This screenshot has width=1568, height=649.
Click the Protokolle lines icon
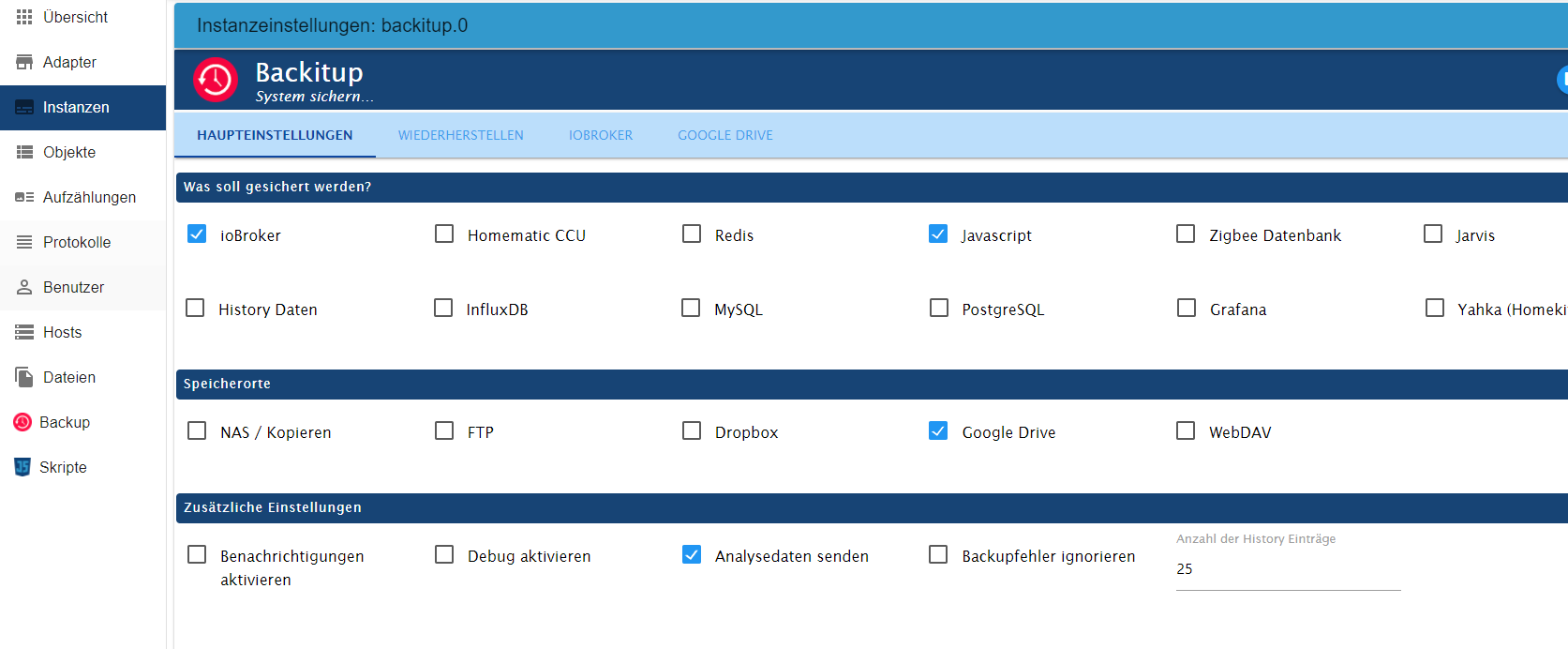24,242
